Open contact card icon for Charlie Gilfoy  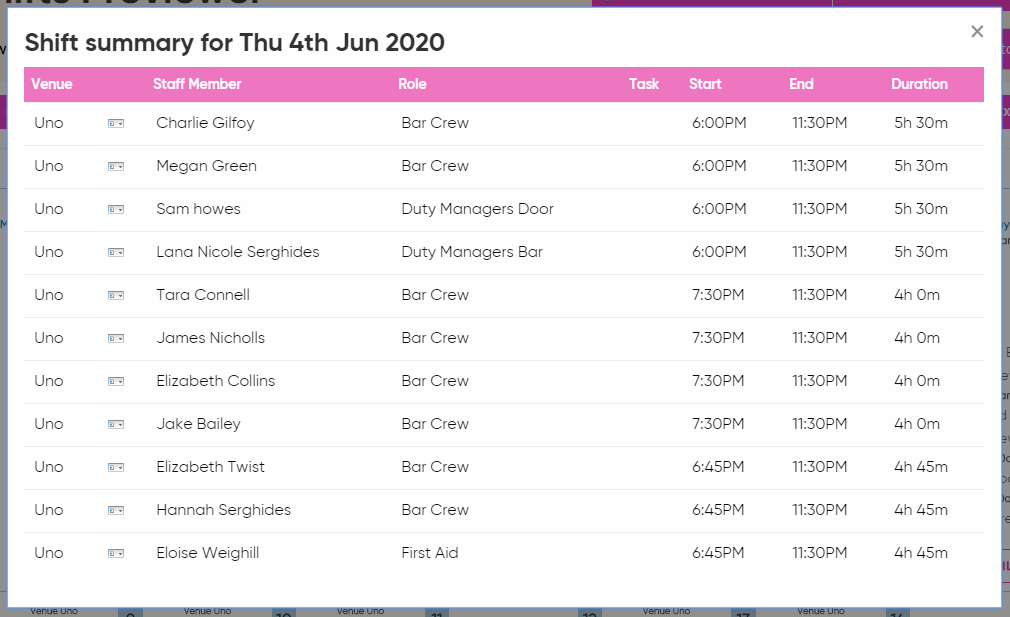click(116, 124)
